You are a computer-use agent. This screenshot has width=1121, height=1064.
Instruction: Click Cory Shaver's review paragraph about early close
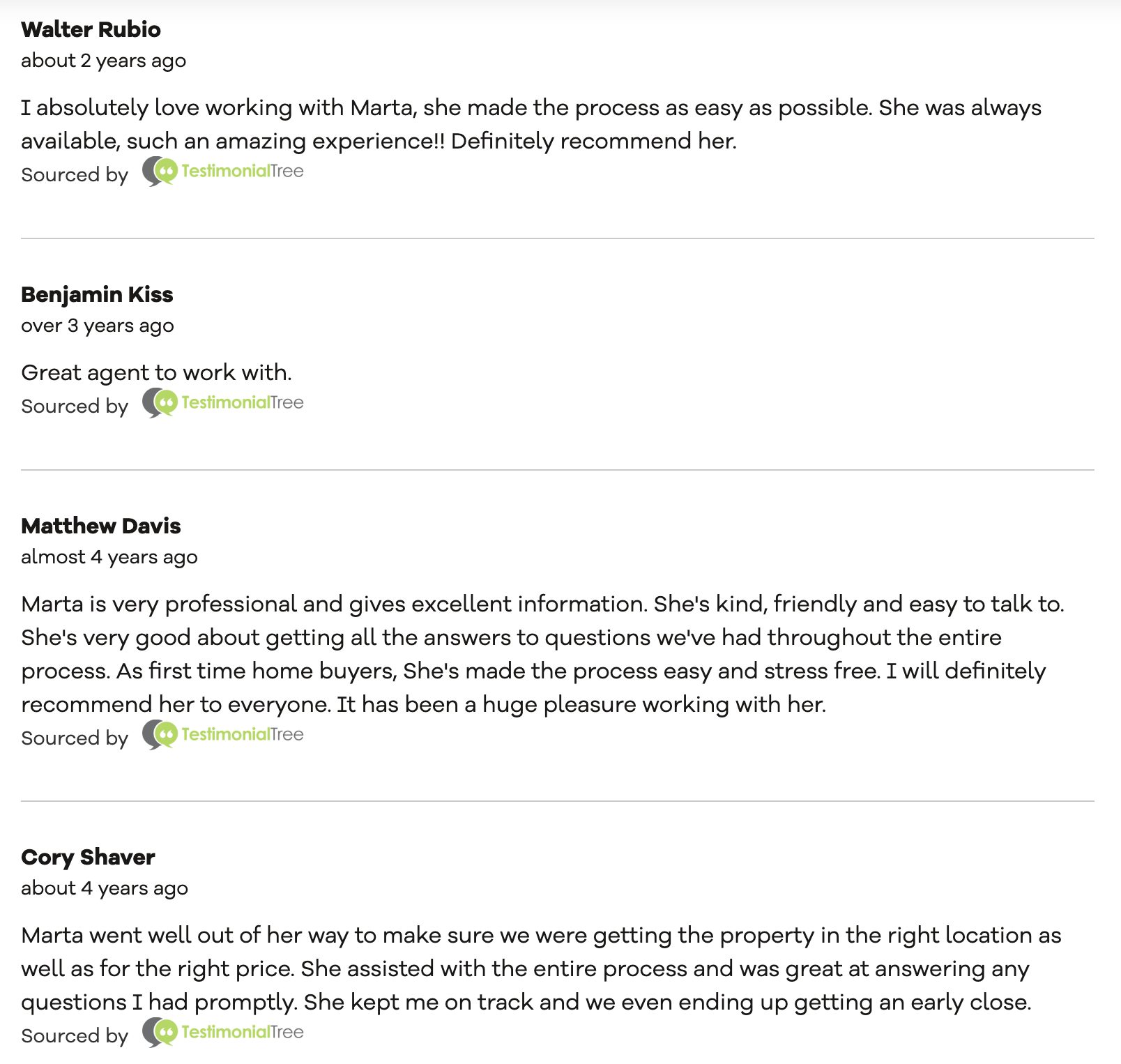coord(541,968)
